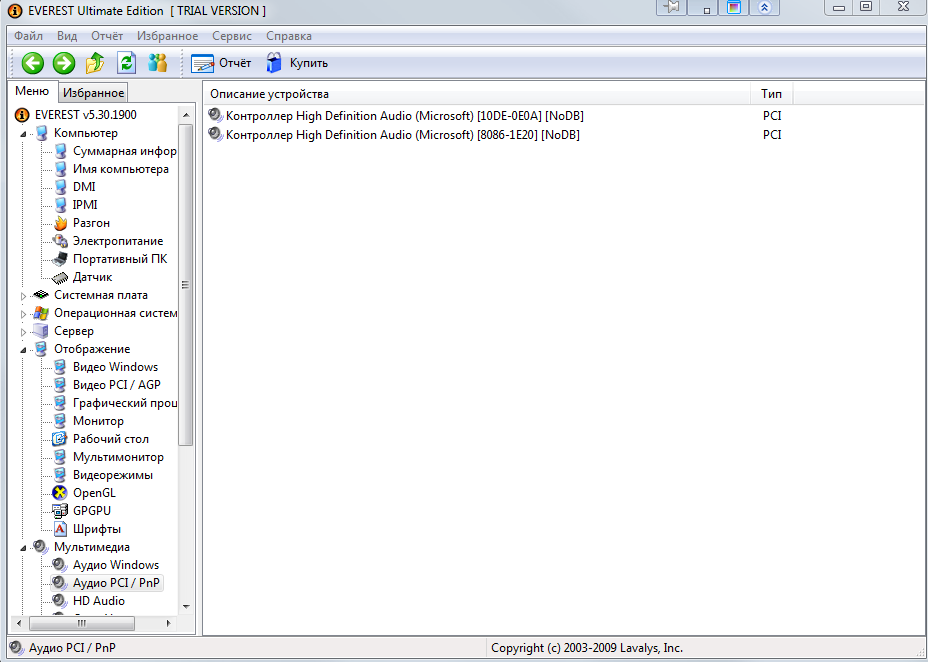This screenshot has width=928, height=662.
Task: Open the Избранное menu in menu bar
Action: click(167, 36)
